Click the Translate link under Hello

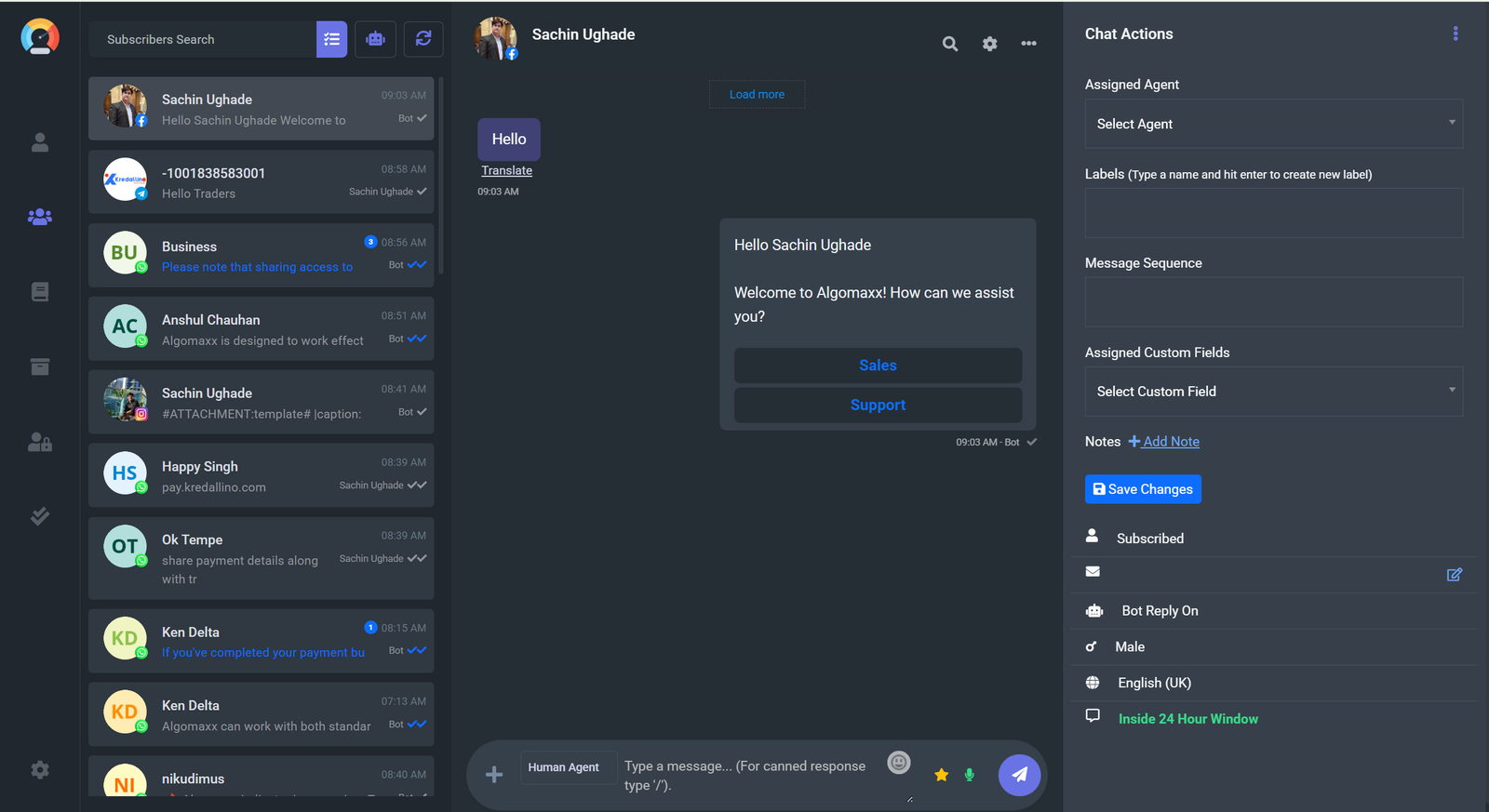pyautogui.click(x=507, y=171)
